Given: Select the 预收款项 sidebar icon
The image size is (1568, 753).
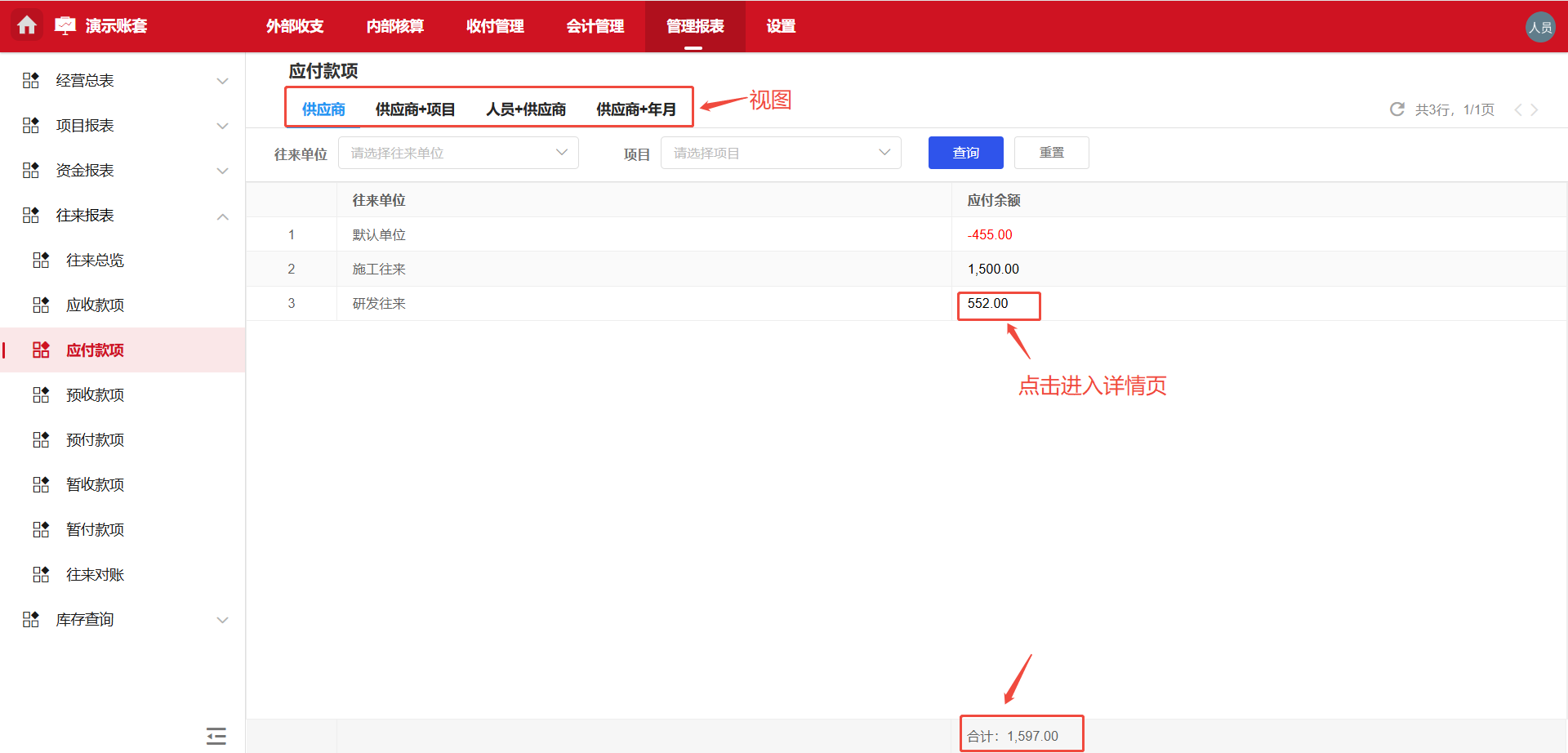Looking at the screenshot, I should (x=41, y=394).
